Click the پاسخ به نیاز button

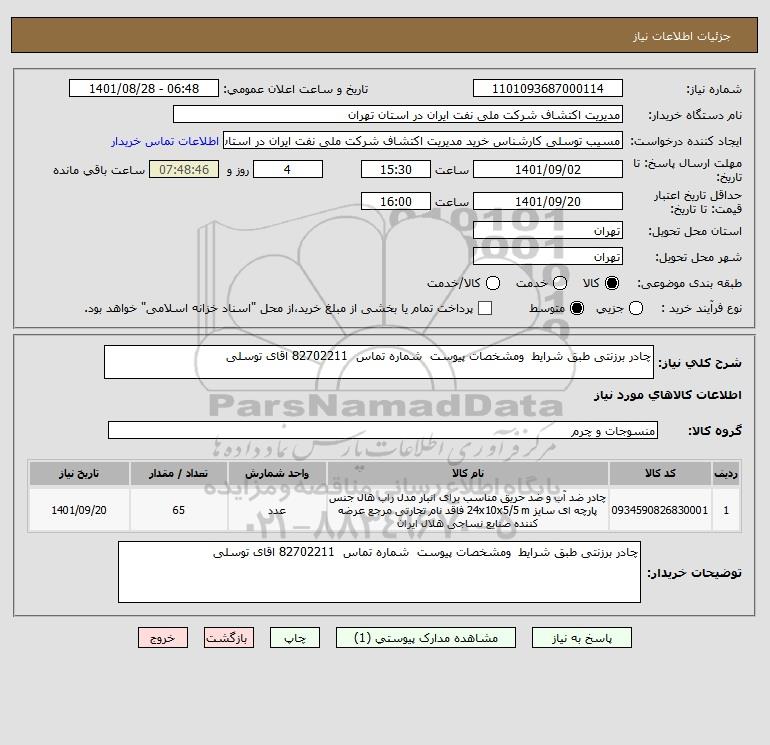tap(581, 637)
